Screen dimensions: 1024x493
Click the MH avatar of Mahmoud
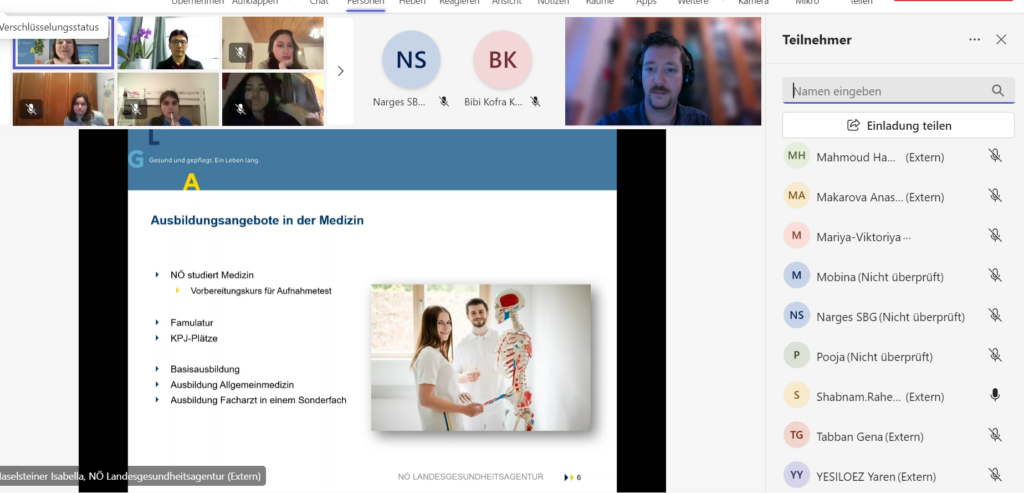click(797, 156)
